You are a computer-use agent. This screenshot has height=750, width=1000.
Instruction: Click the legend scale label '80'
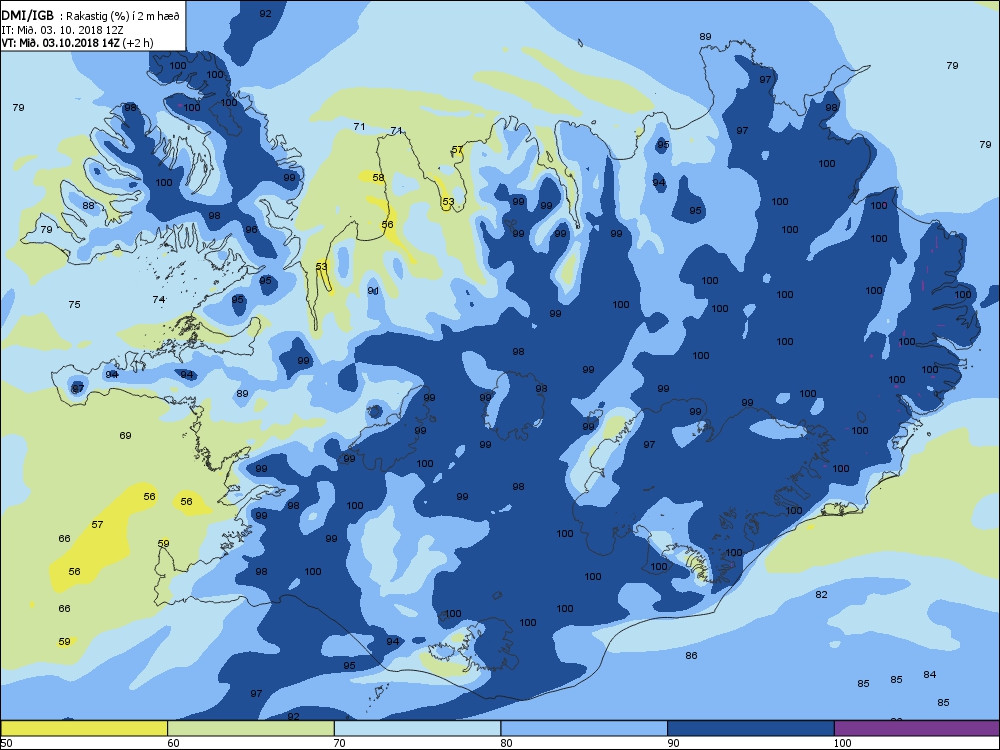506,743
